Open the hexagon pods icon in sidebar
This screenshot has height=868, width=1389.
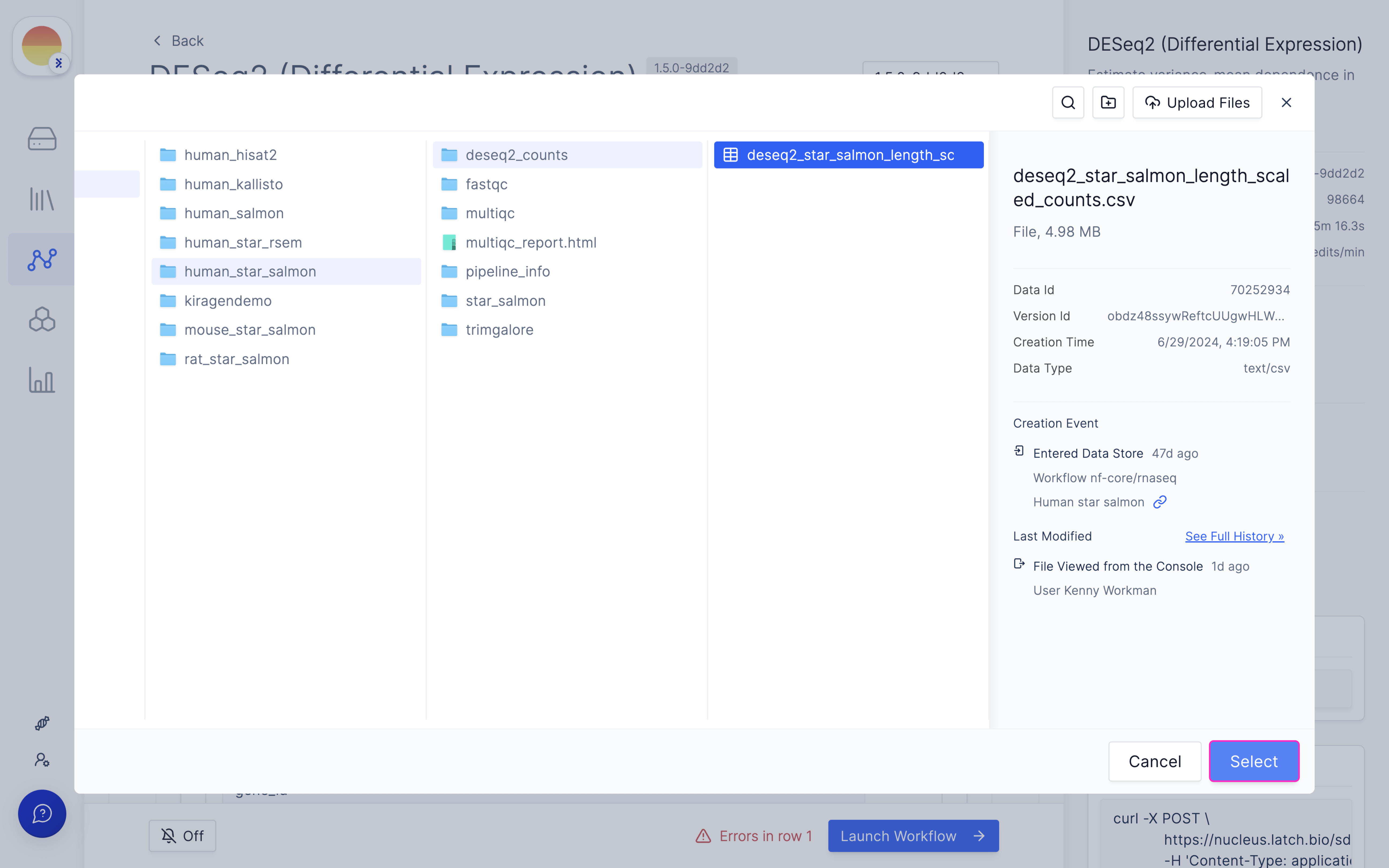(x=42, y=319)
